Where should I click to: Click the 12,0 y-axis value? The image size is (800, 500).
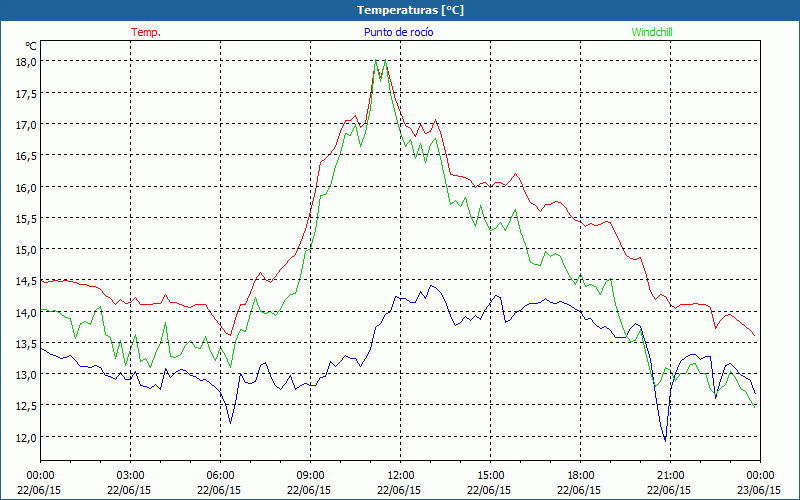tap(27, 437)
